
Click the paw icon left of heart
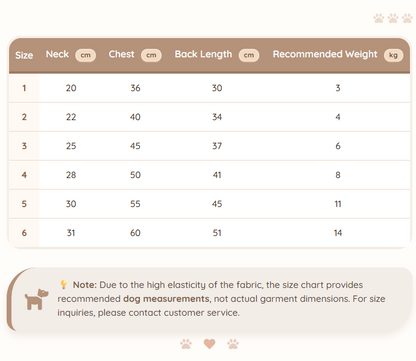click(x=186, y=344)
